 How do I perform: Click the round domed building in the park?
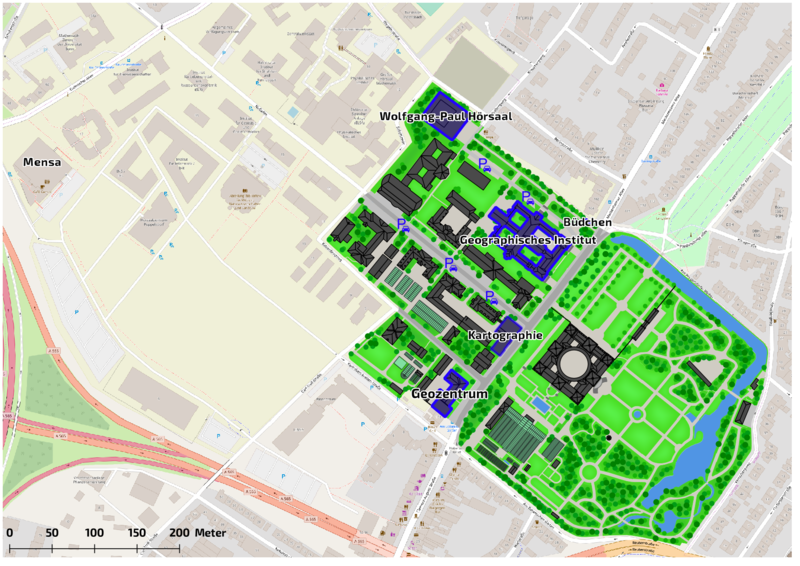tap(574, 364)
